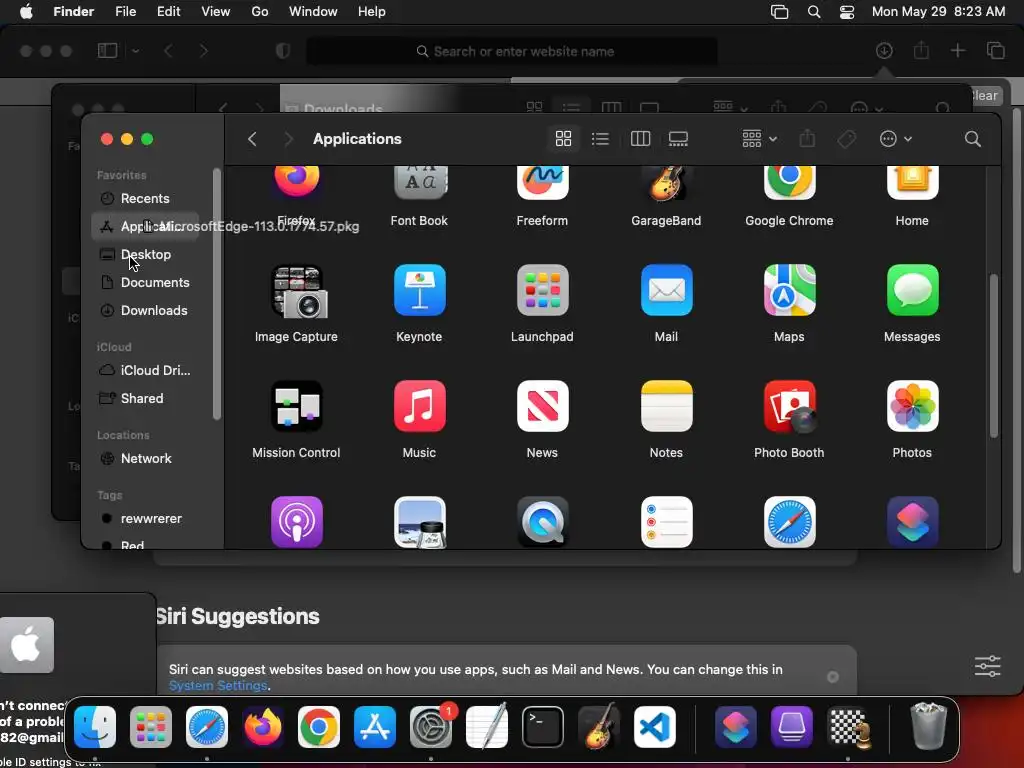Screen dimensions: 1024x768
Task: Select the Reminders app icon
Action: click(666, 522)
